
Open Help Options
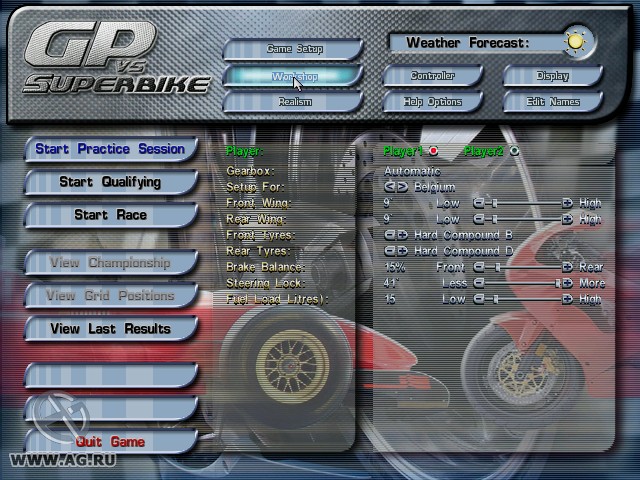433,102
